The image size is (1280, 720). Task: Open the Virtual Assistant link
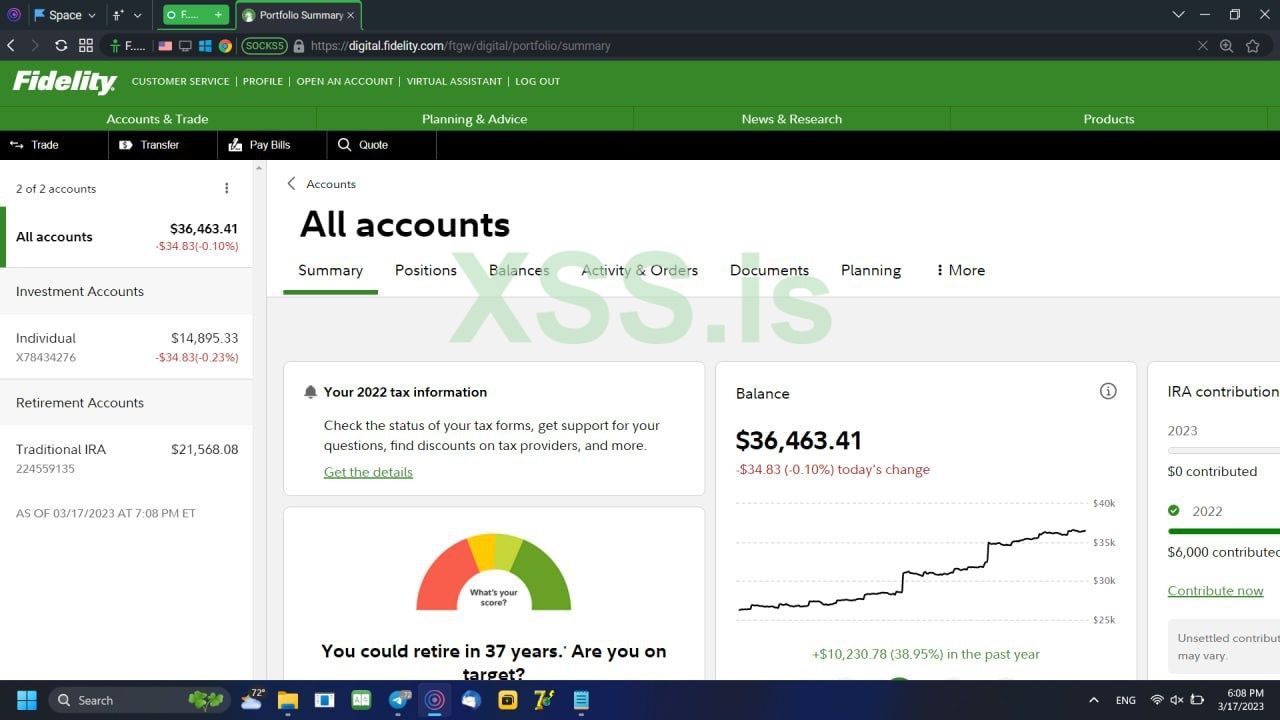click(x=454, y=82)
